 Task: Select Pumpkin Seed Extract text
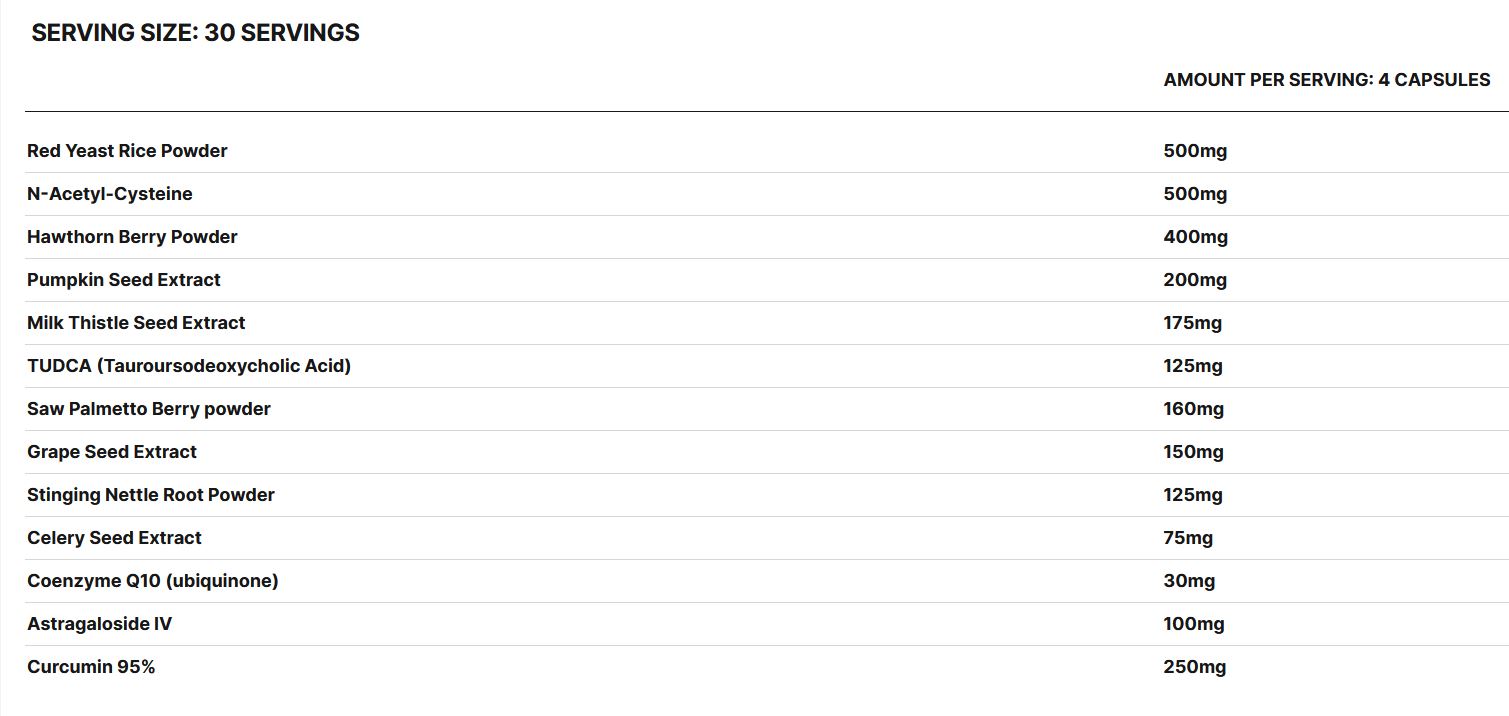tap(124, 280)
